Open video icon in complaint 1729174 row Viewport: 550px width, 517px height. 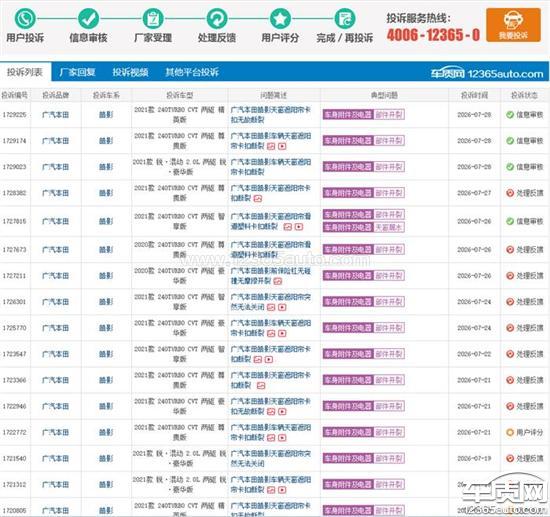click(x=282, y=146)
